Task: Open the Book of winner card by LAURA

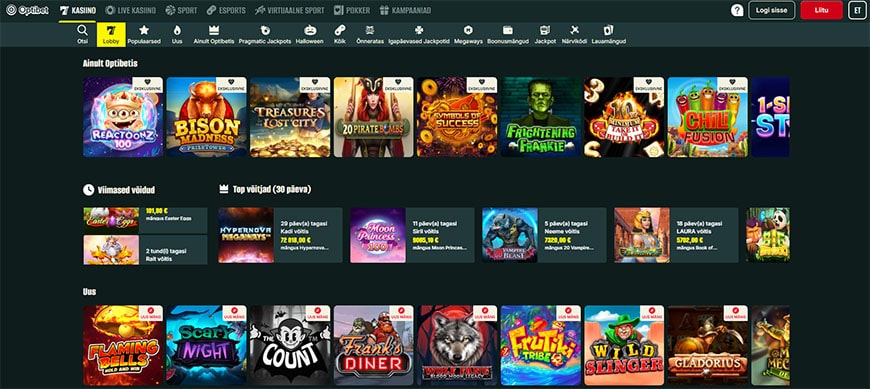Action: pos(676,235)
